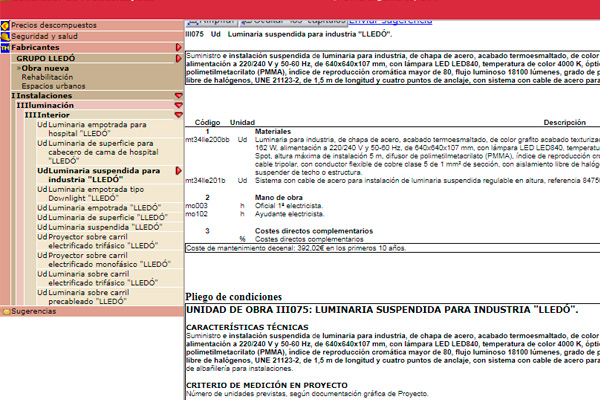The image size is (600, 400).
Task: Open Seguridad y salud menu entry
Action: coord(44,36)
